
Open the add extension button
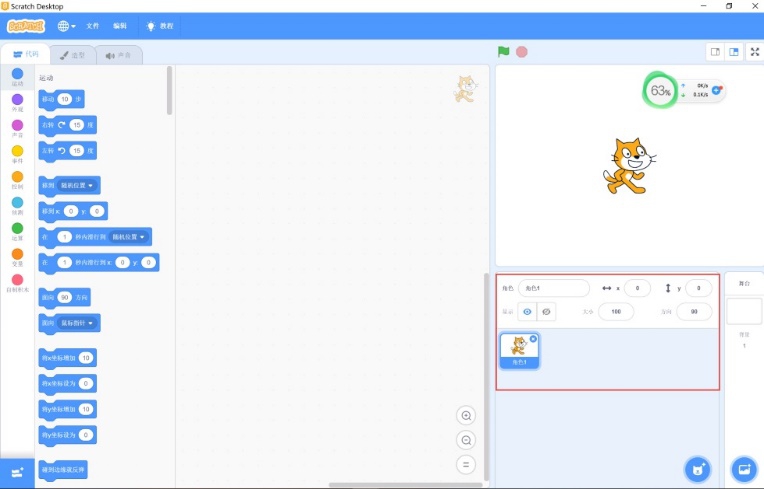[17, 473]
